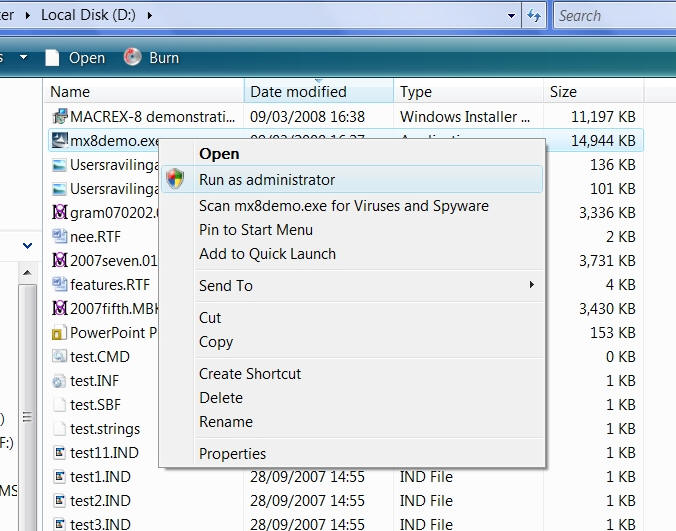676x531 pixels.
Task: Open the address bar history dropdown
Action: point(511,16)
